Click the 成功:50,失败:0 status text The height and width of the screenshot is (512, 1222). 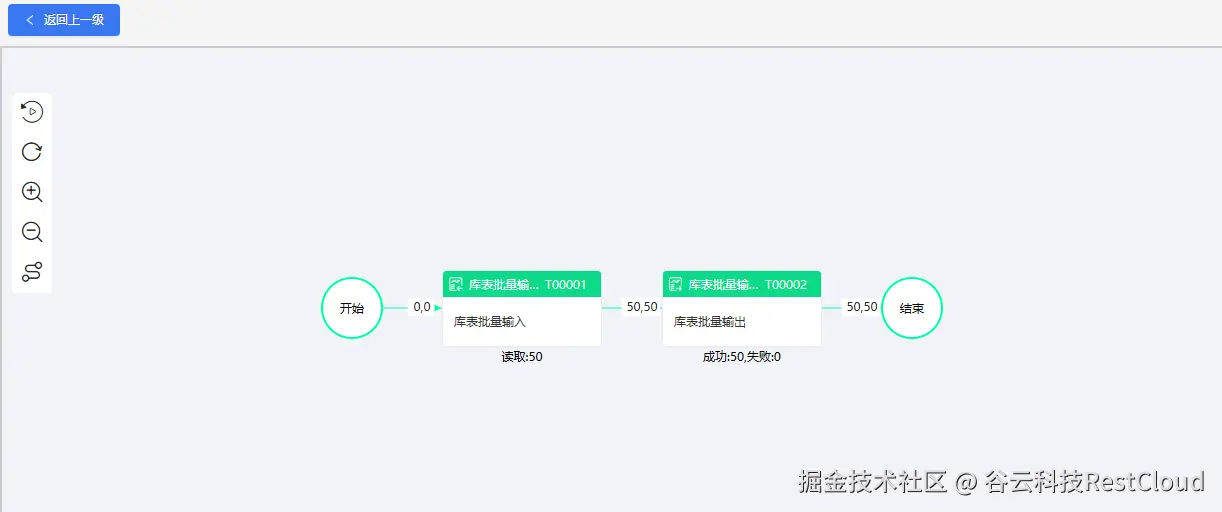click(742, 357)
